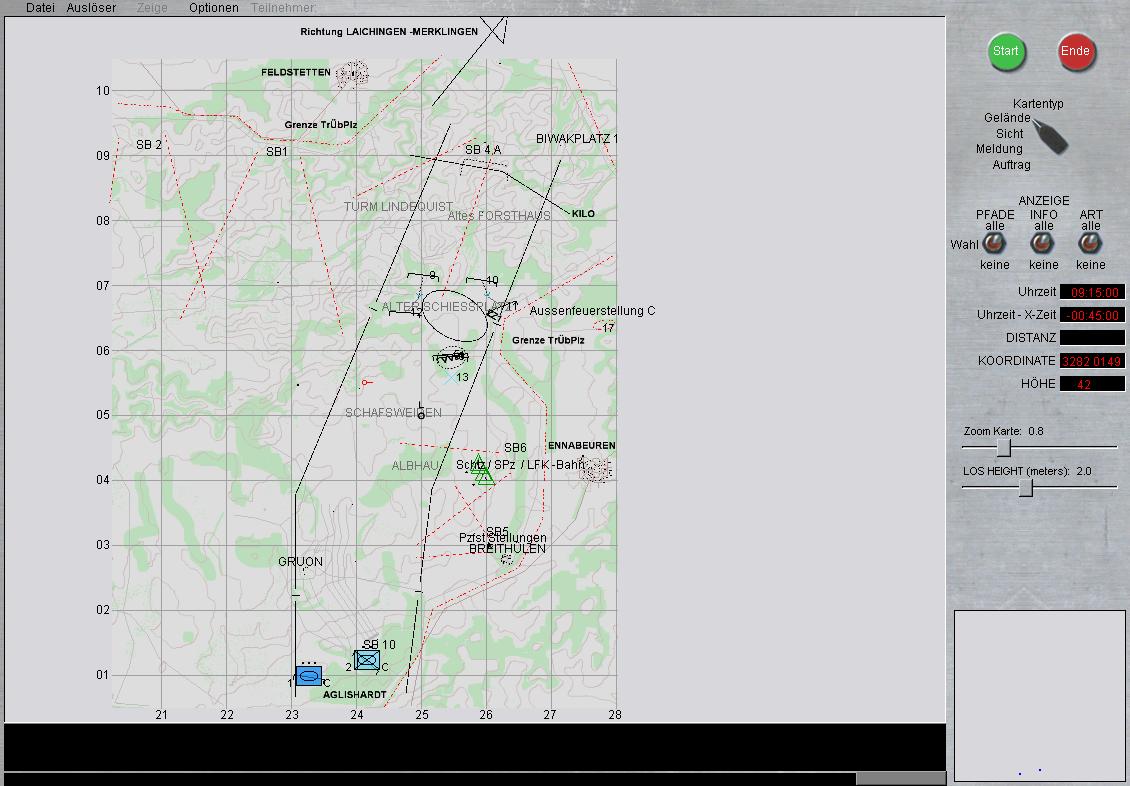1130x786 pixels.
Task: Open the Optionen menu
Action: [214, 8]
